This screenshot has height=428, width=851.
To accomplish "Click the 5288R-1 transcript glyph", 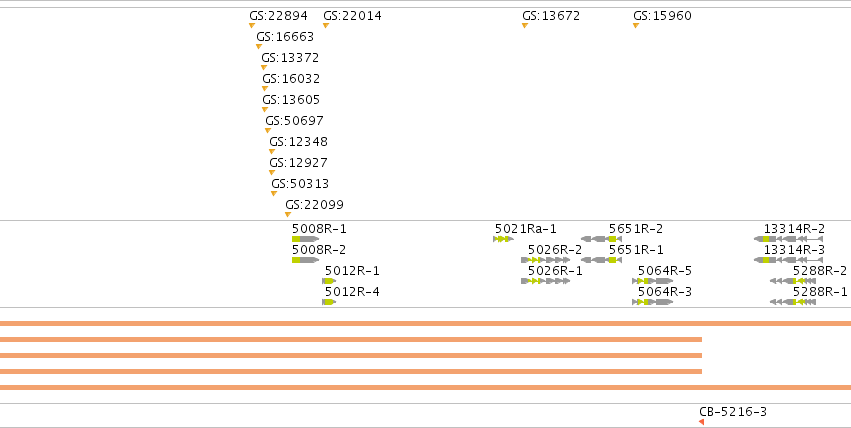I will pos(793,302).
